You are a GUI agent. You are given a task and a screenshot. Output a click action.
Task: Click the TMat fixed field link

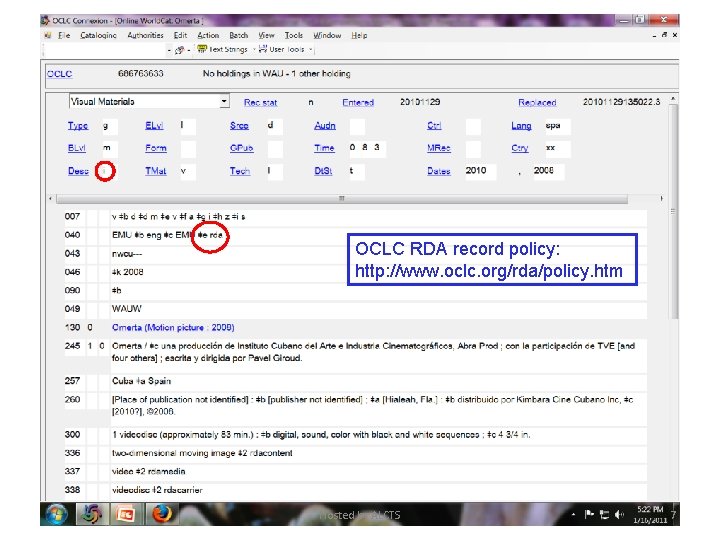(156, 171)
